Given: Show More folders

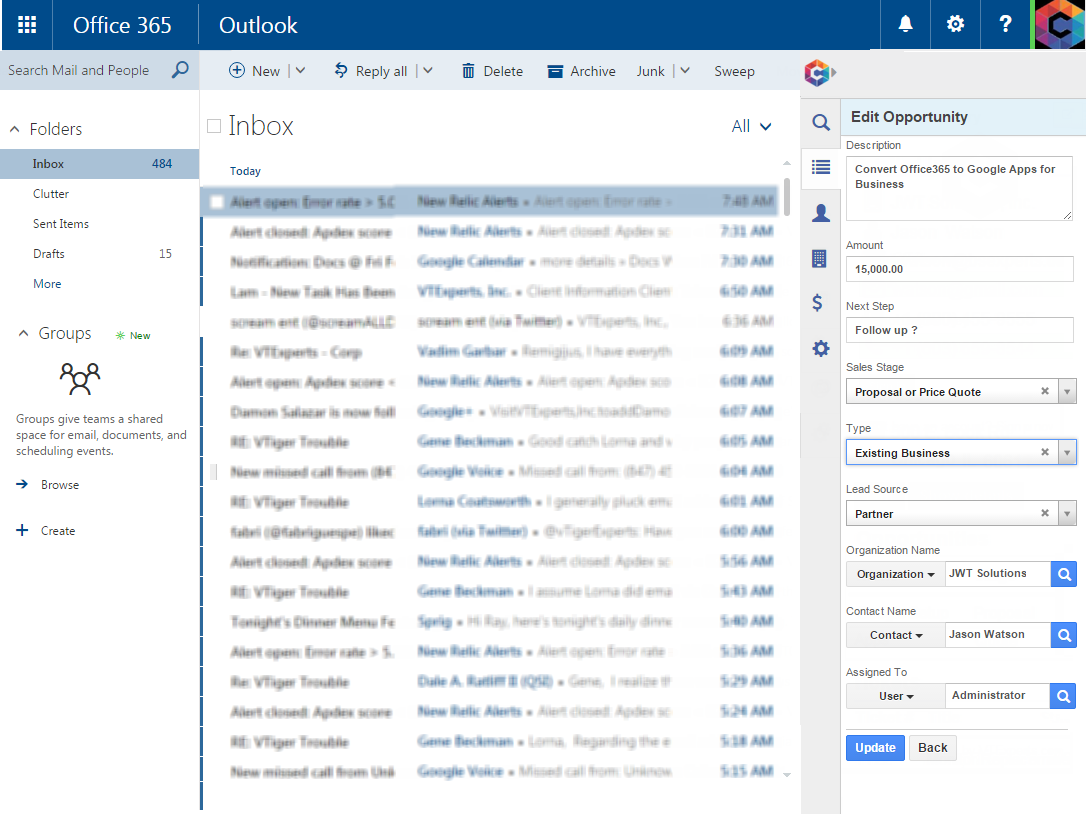Looking at the screenshot, I should [47, 284].
